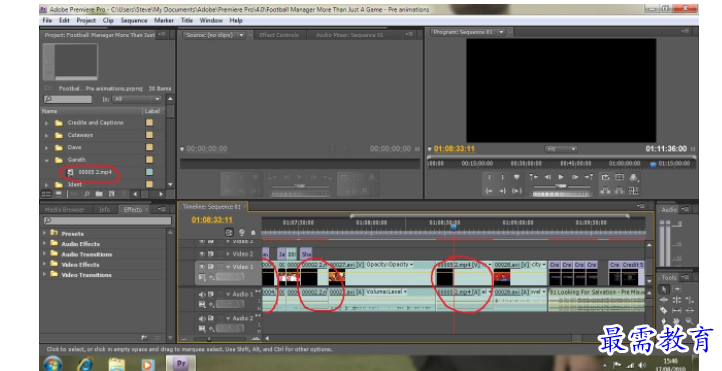
Task: Set unnumbered marker in Program monitor
Action: (x=517, y=177)
